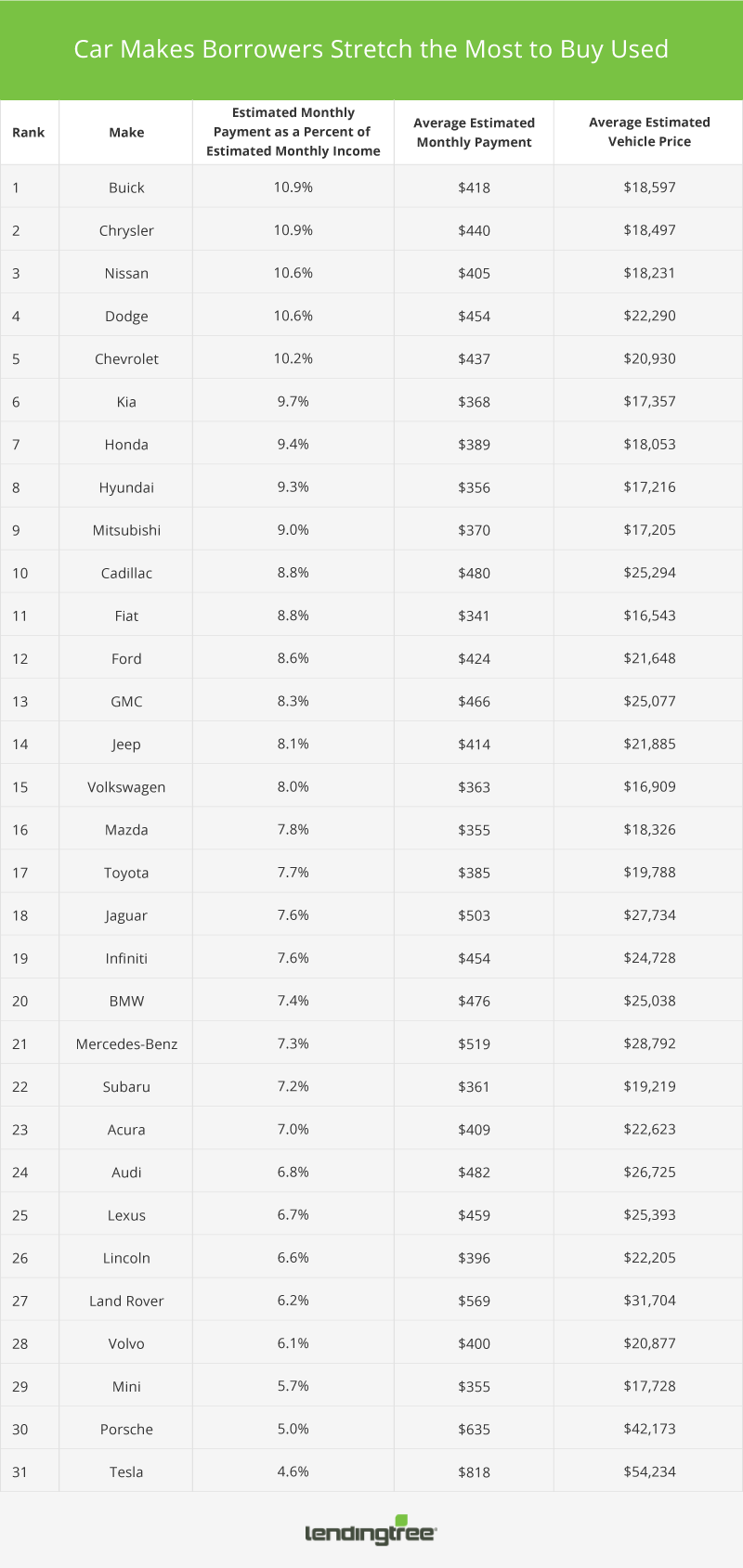Click the Volkswagen make cell
The width and height of the screenshot is (743, 1568).
(x=126, y=787)
